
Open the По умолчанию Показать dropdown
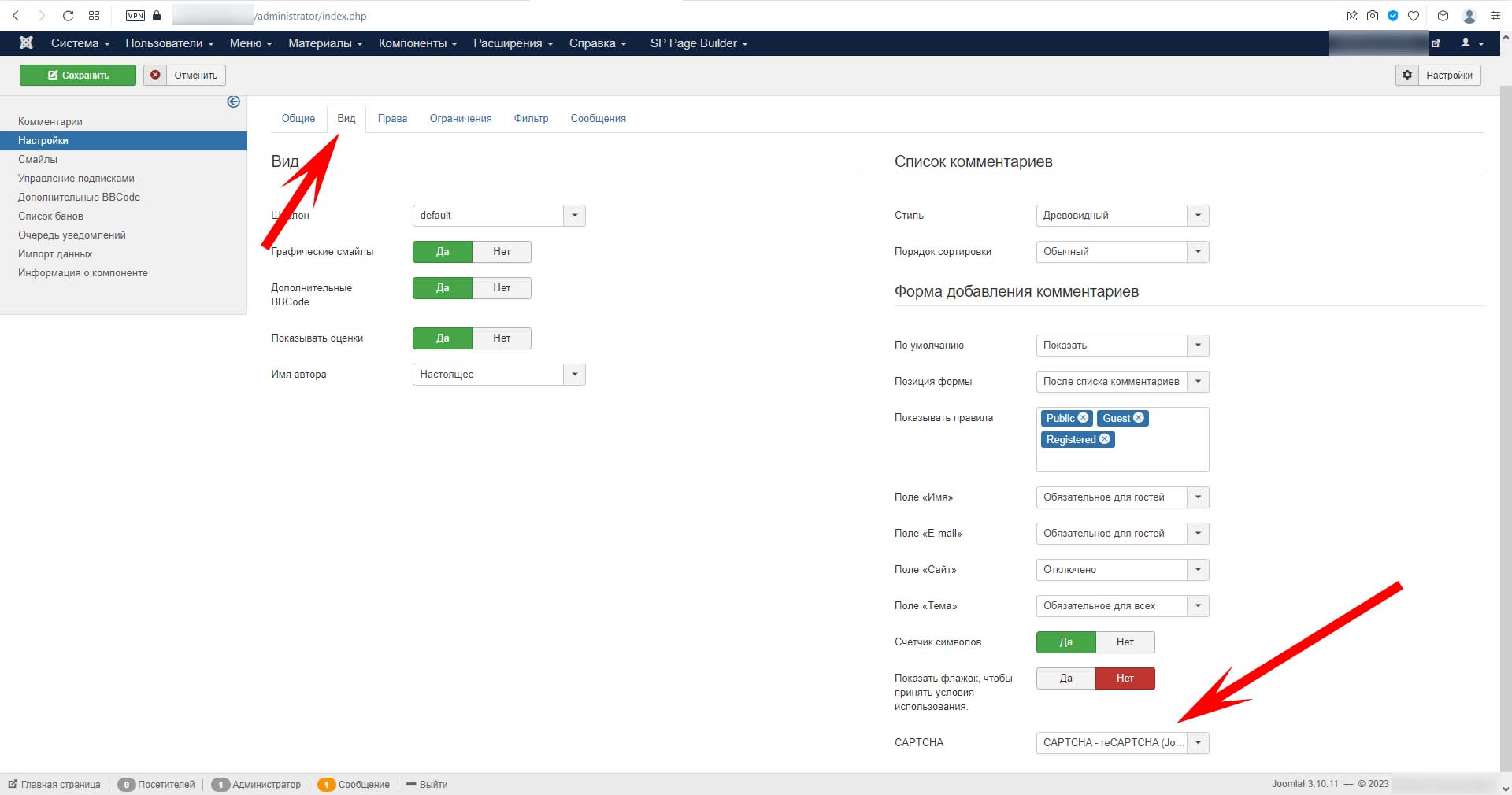point(1122,346)
